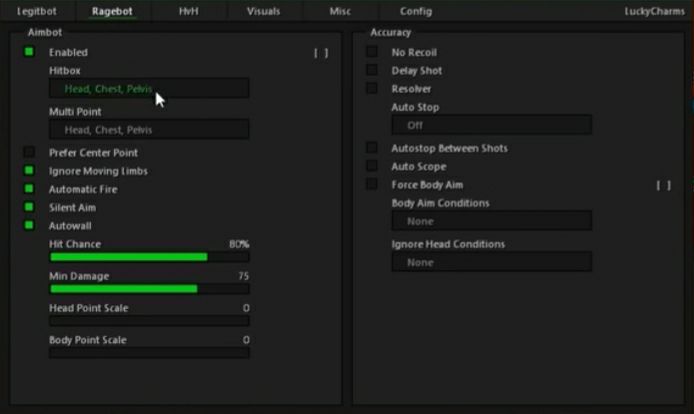Click the Head Point Scale label

(89, 308)
